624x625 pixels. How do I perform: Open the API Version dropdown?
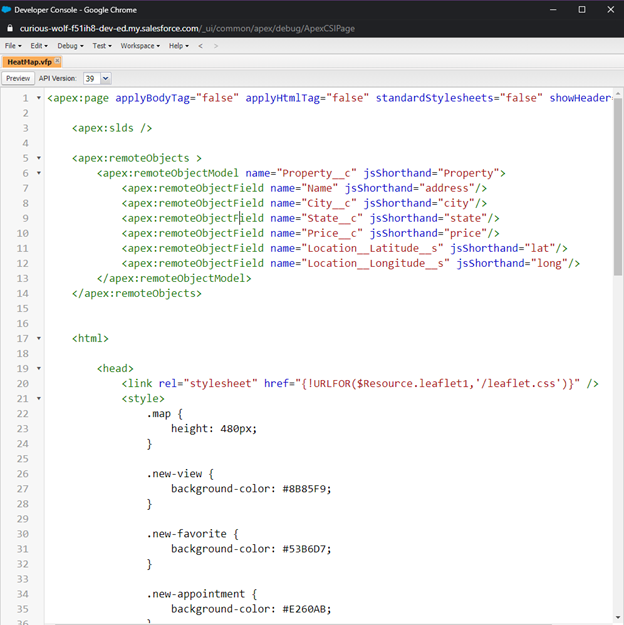tap(105, 79)
